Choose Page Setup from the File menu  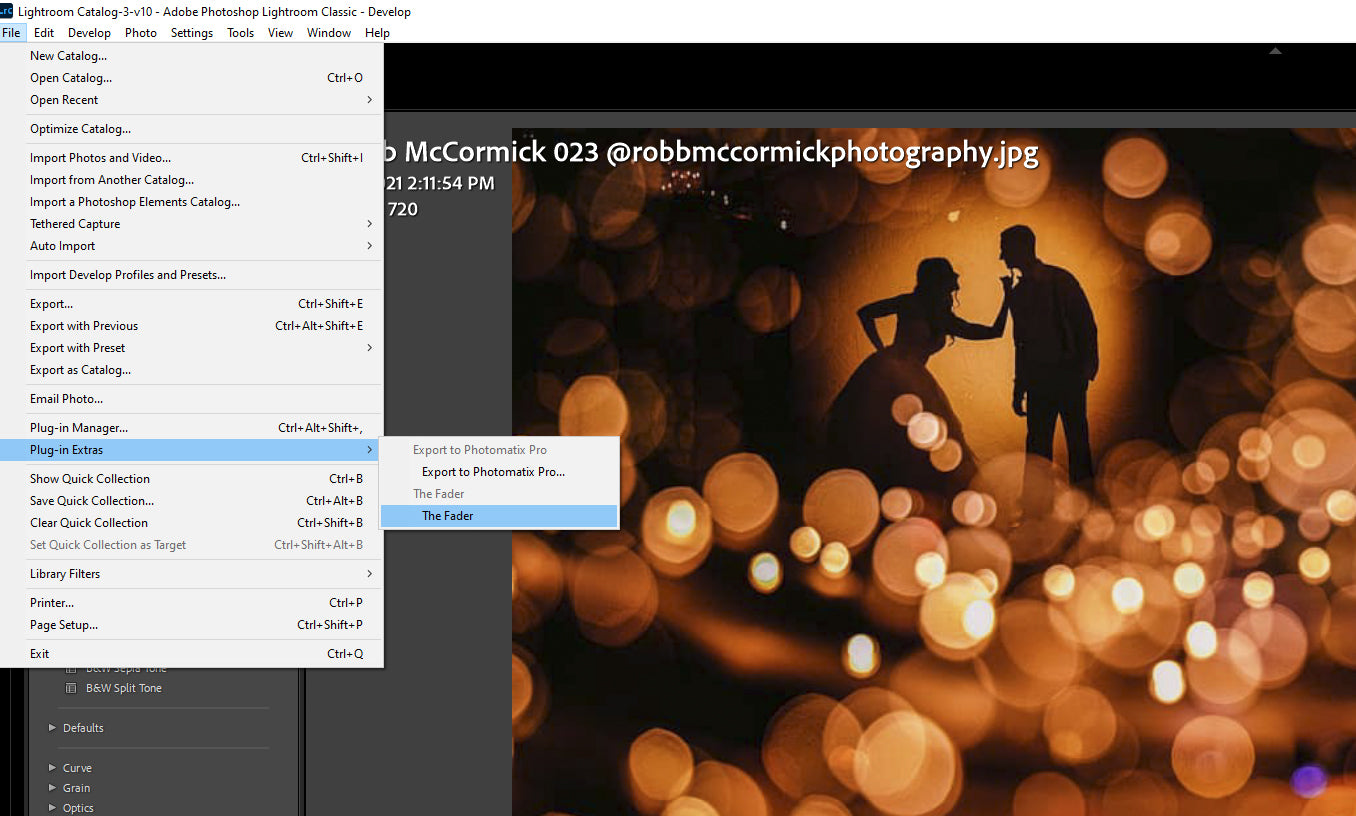pos(191,625)
